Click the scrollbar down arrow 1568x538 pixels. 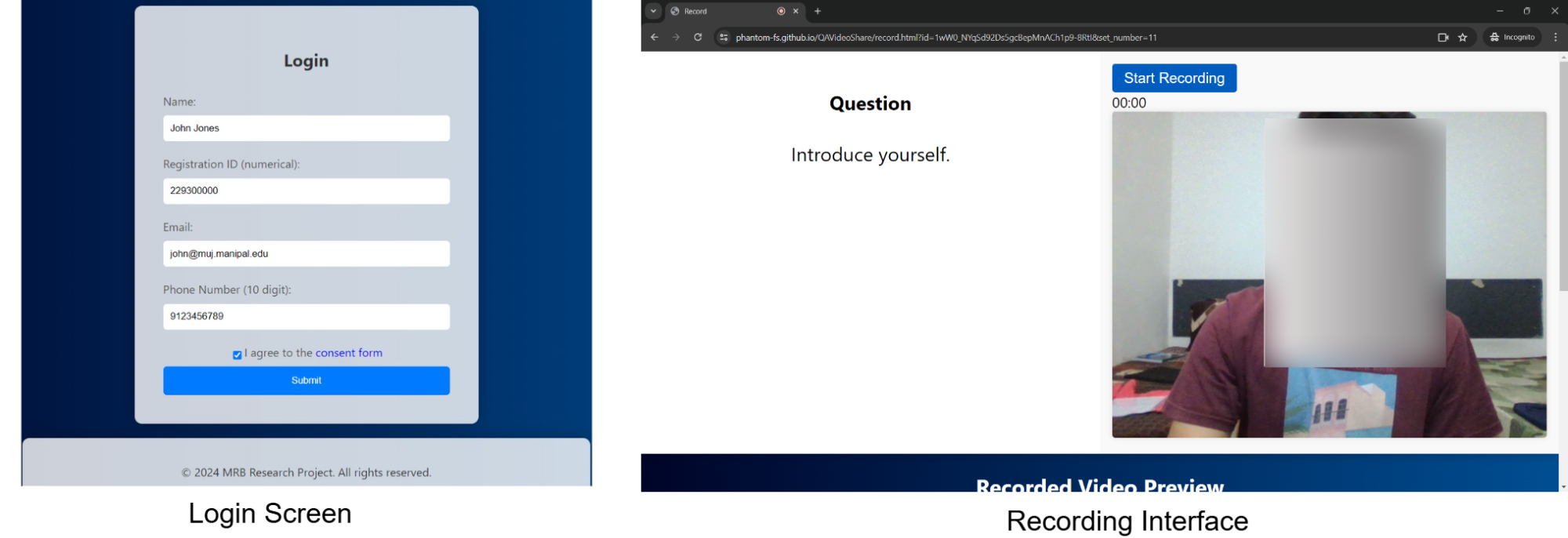(1563, 487)
